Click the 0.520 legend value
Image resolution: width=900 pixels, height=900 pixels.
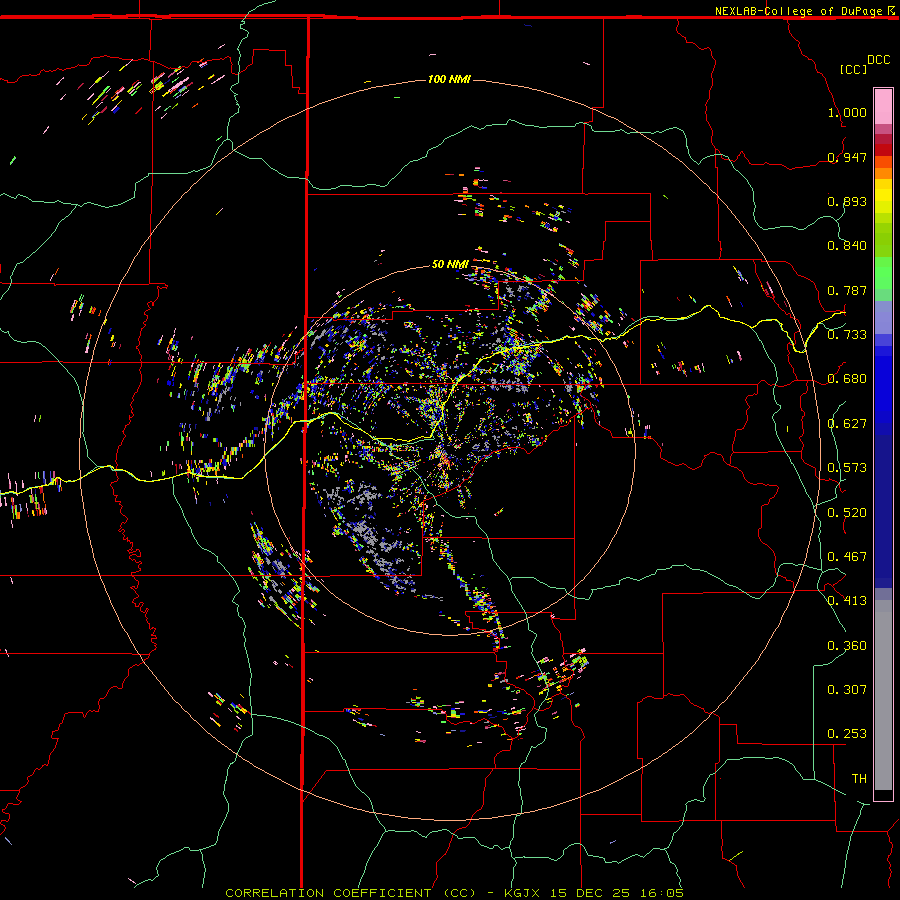(847, 512)
